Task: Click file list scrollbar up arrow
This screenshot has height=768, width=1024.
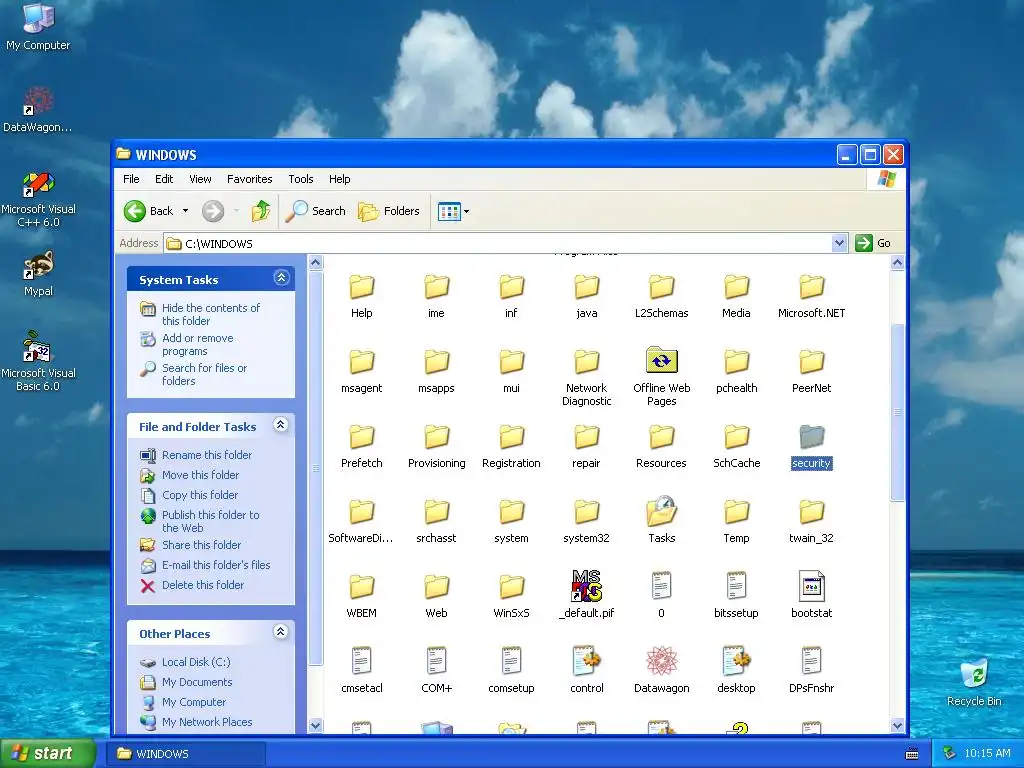Action: pos(897,263)
